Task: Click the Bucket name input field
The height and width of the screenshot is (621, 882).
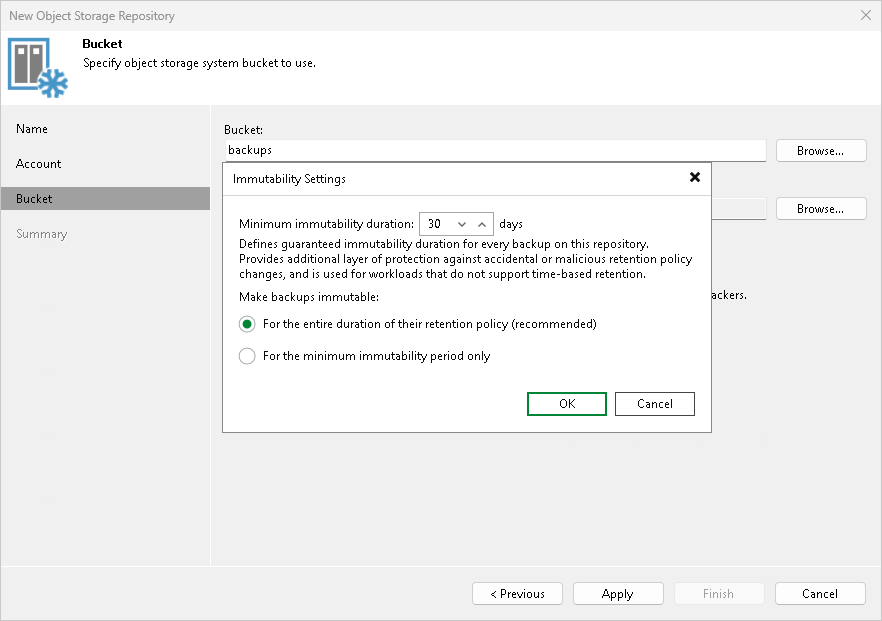Action: click(x=495, y=150)
